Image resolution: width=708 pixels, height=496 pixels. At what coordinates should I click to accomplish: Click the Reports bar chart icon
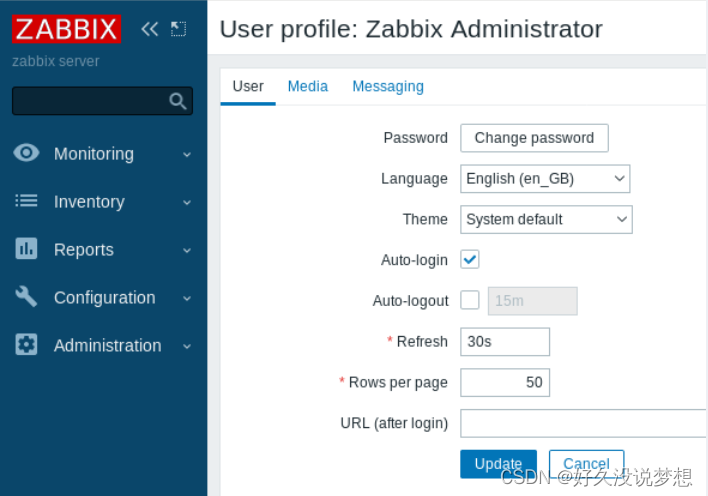(26, 248)
